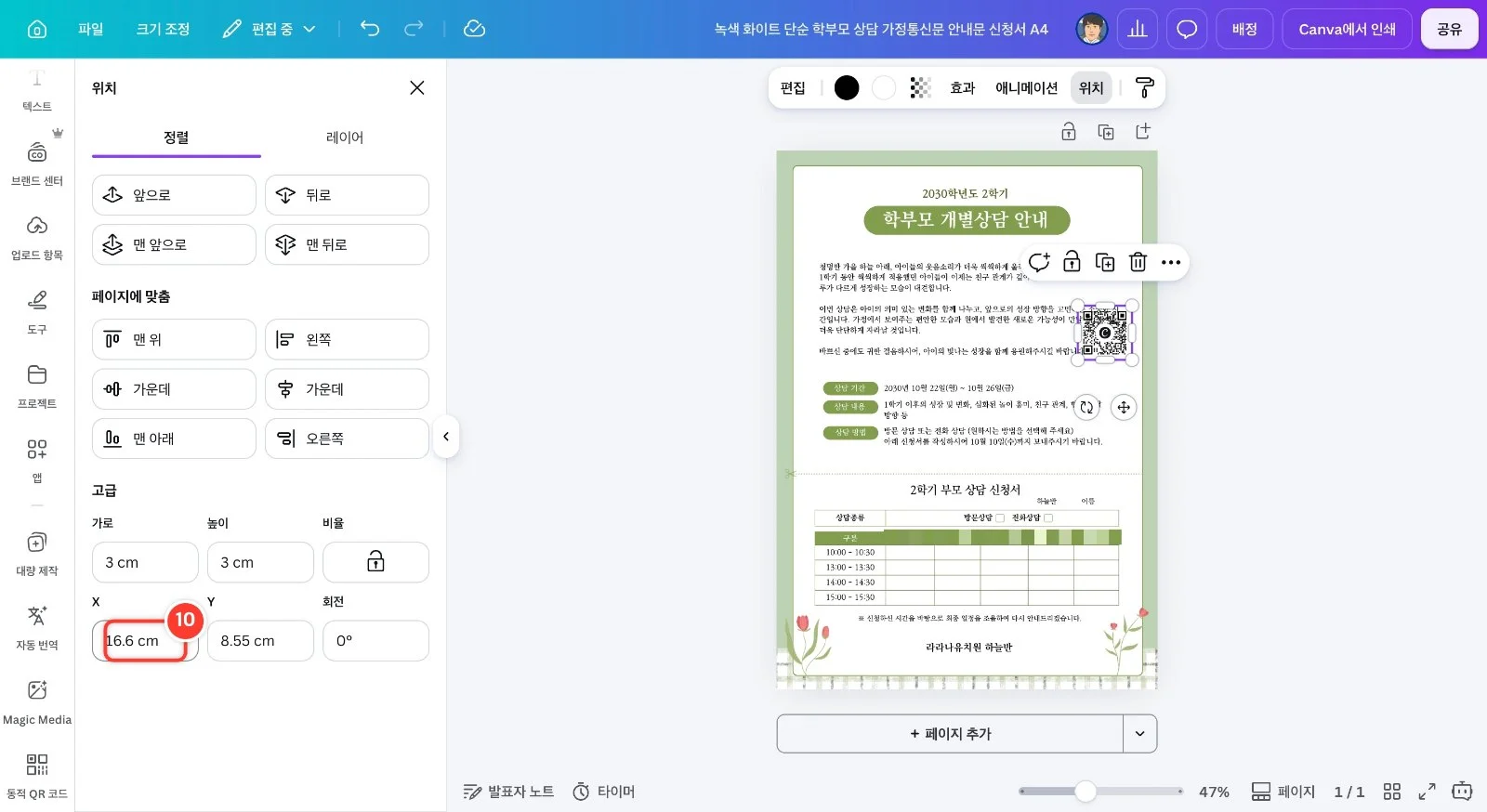The image size is (1487, 812).
Task: Click the black color swatch
Action: (847, 87)
